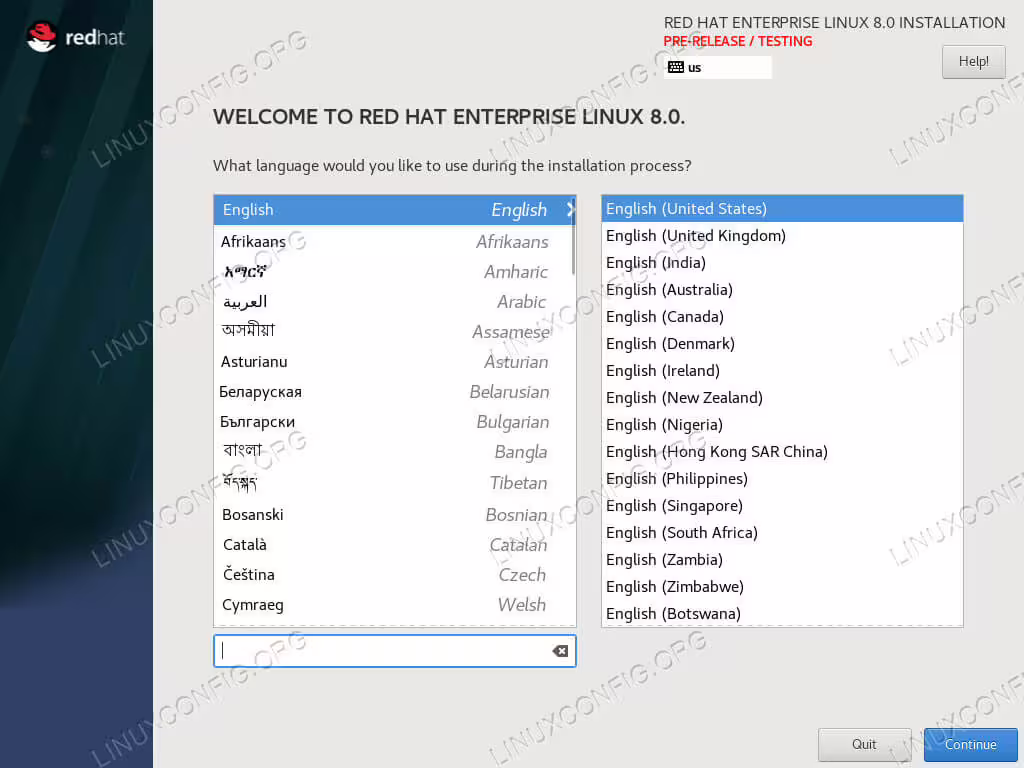
Task: Select English (South Africa) locale
Action: click(x=782, y=532)
